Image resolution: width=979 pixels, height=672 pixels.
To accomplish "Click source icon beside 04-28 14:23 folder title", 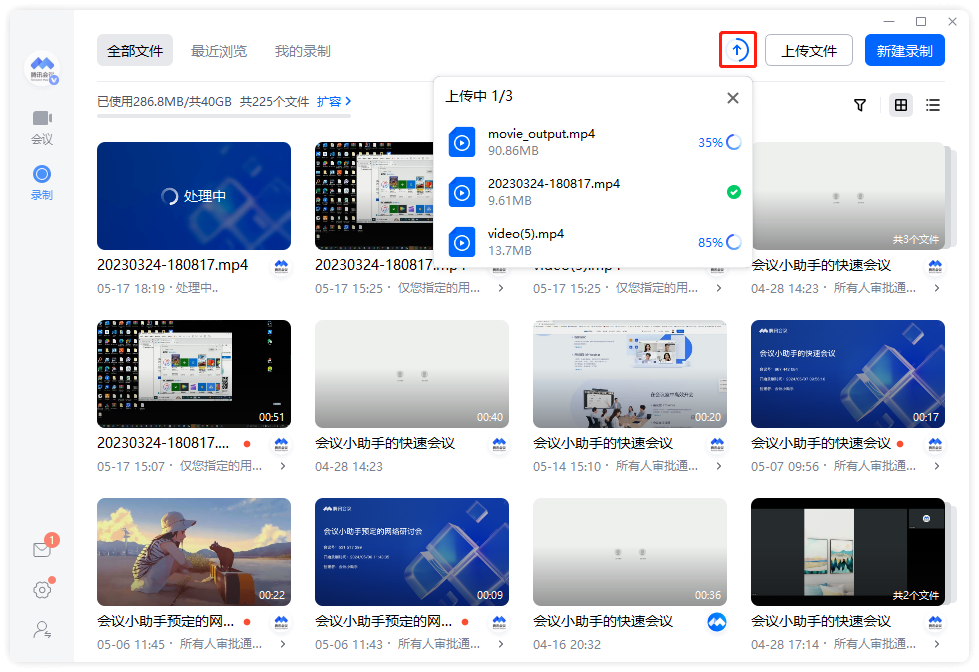I will tap(935, 267).
